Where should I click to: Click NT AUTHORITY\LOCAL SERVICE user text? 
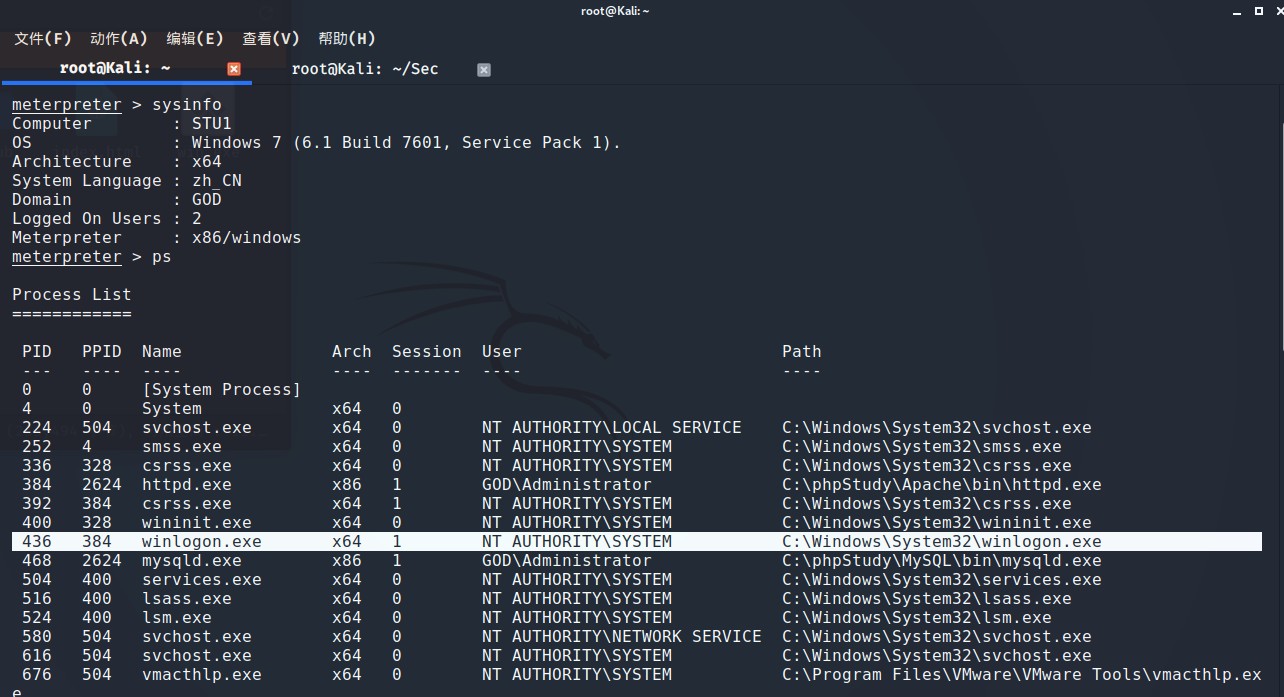[612, 428]
